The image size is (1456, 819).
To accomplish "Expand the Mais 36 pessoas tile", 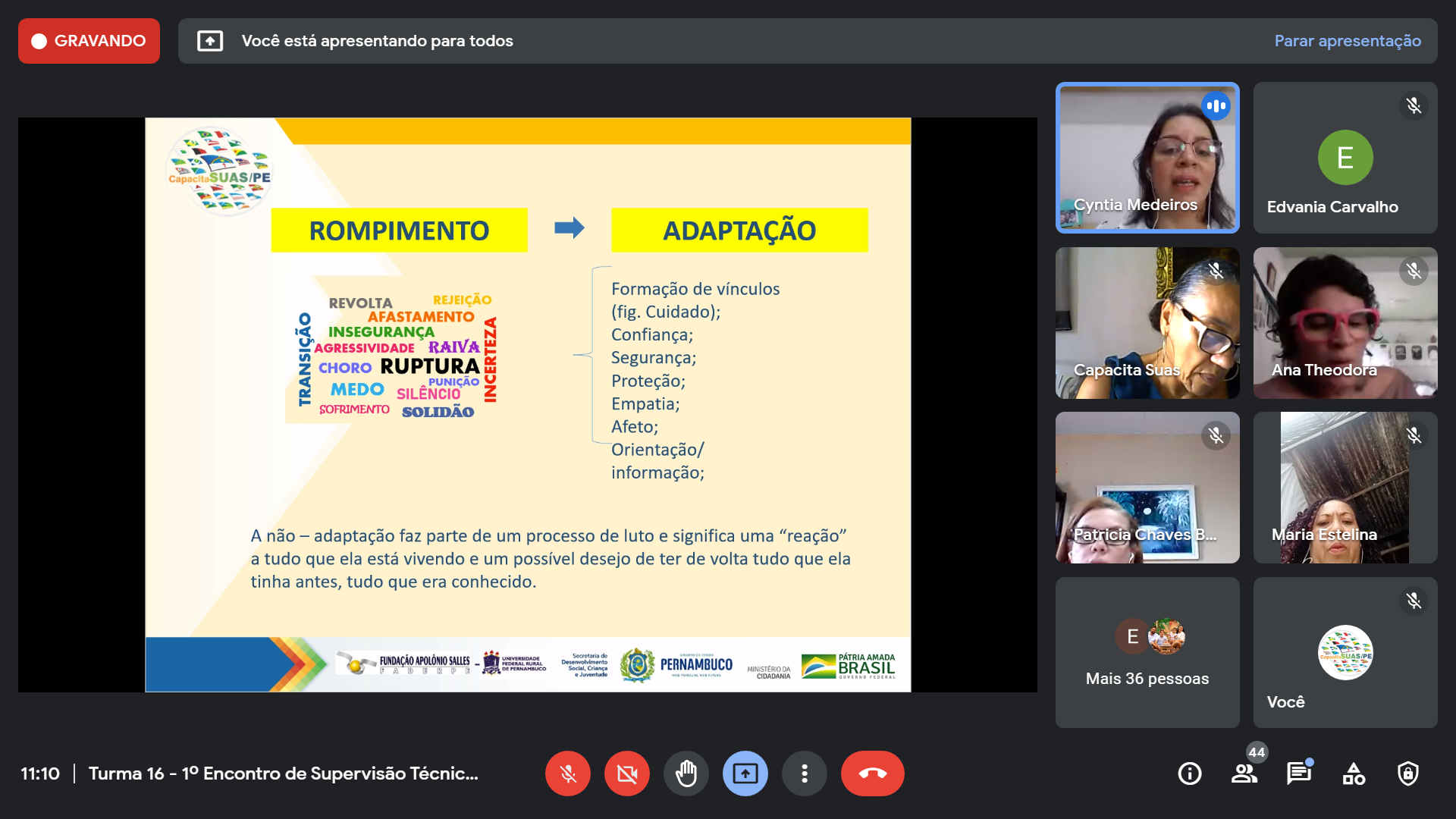I will point(1147,652).
